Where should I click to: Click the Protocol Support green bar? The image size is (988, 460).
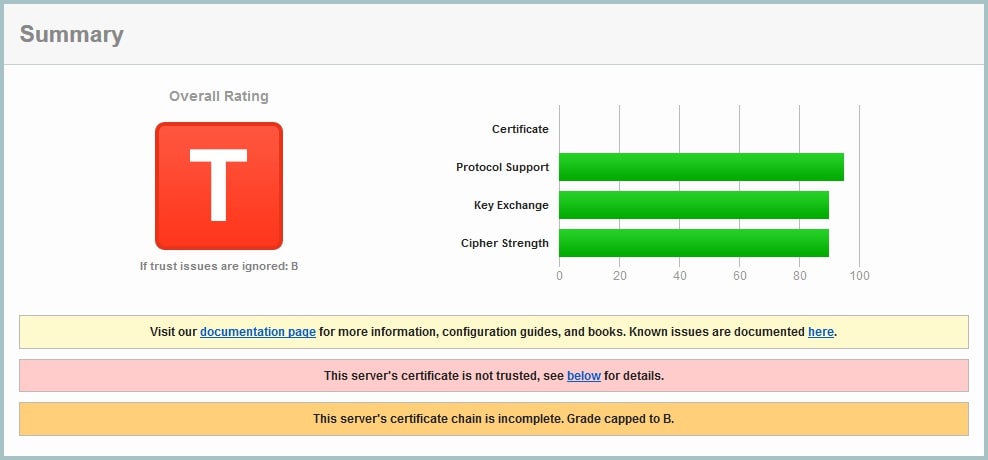700,167
